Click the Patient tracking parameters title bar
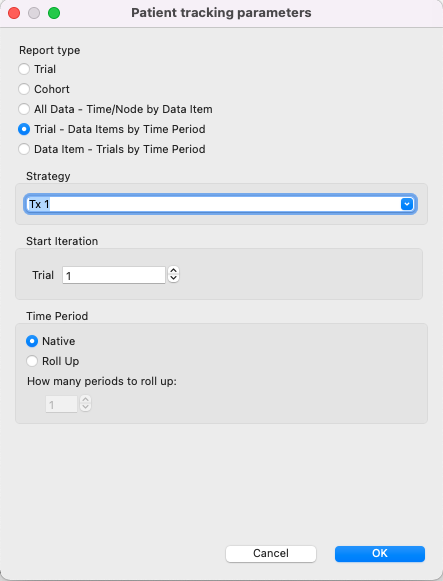Screen dimensions: 443x581 (221, 13)
